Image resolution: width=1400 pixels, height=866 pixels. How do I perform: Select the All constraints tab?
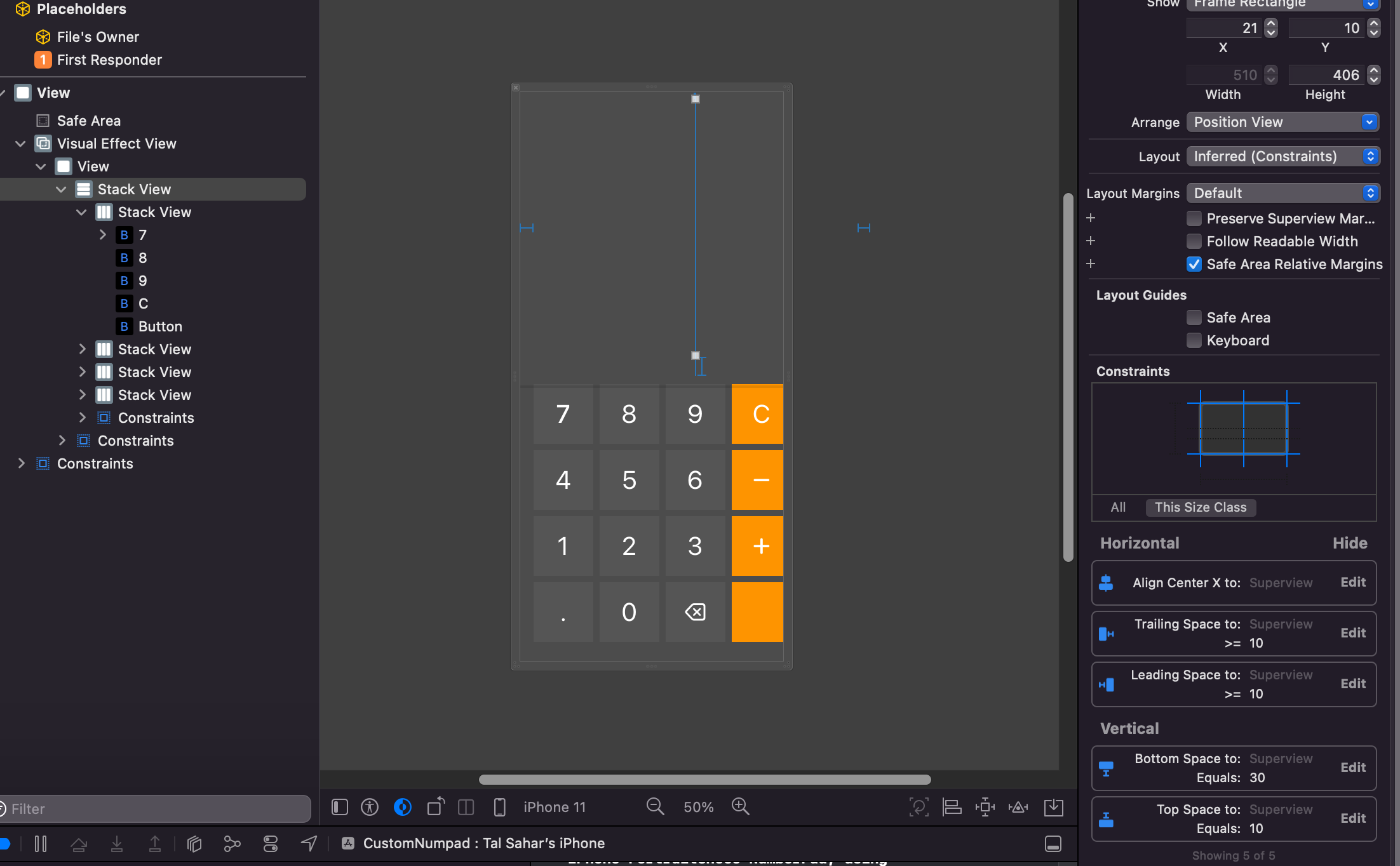coord(1118,507)
